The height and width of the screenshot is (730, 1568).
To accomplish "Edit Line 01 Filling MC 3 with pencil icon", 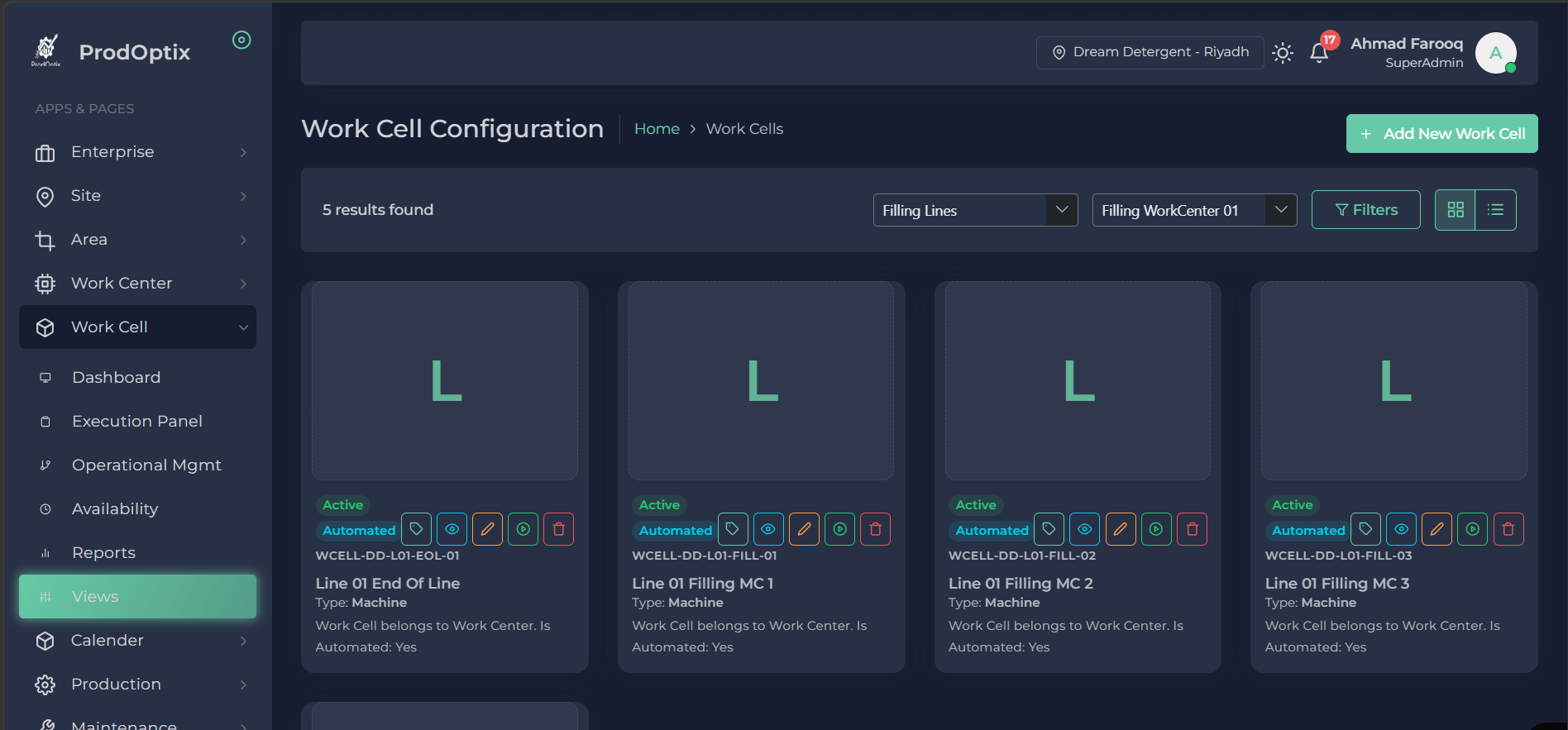I will (1437, 529).
